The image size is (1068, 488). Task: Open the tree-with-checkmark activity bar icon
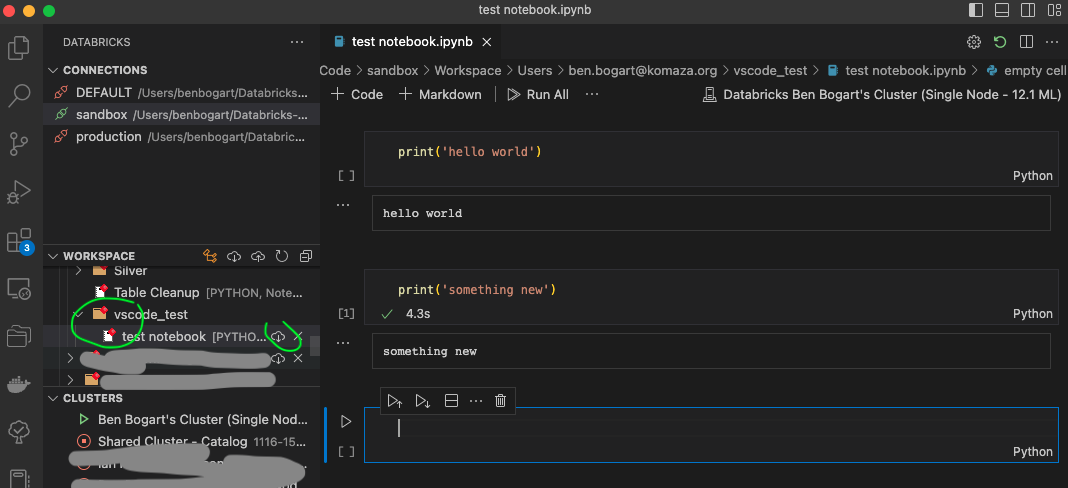(x=18, y=431)
